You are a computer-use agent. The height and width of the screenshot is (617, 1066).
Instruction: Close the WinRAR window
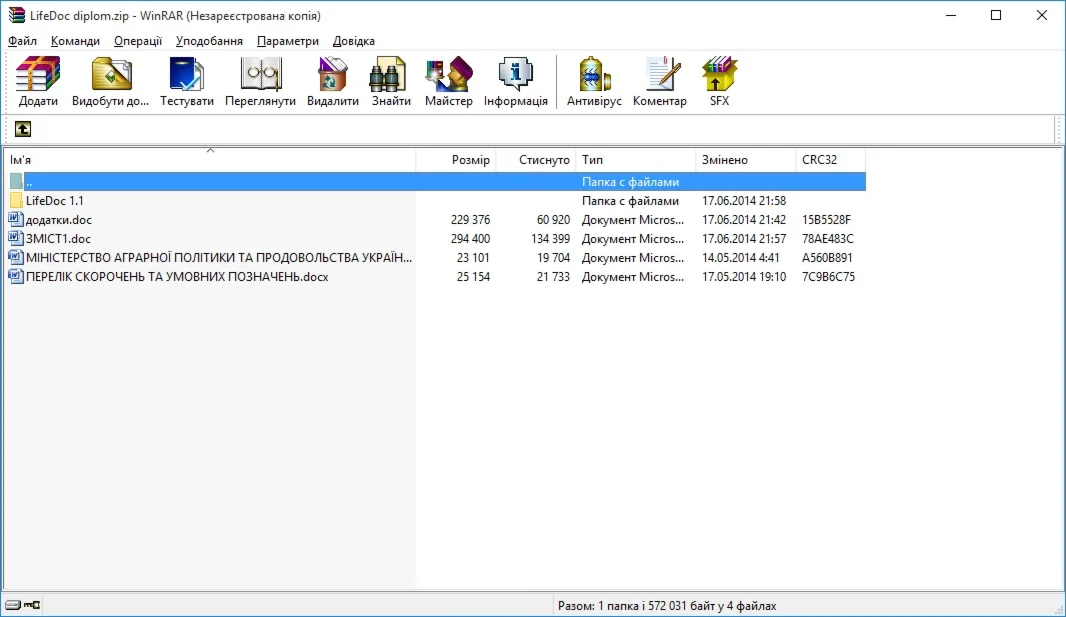[x=1042, y=15]
